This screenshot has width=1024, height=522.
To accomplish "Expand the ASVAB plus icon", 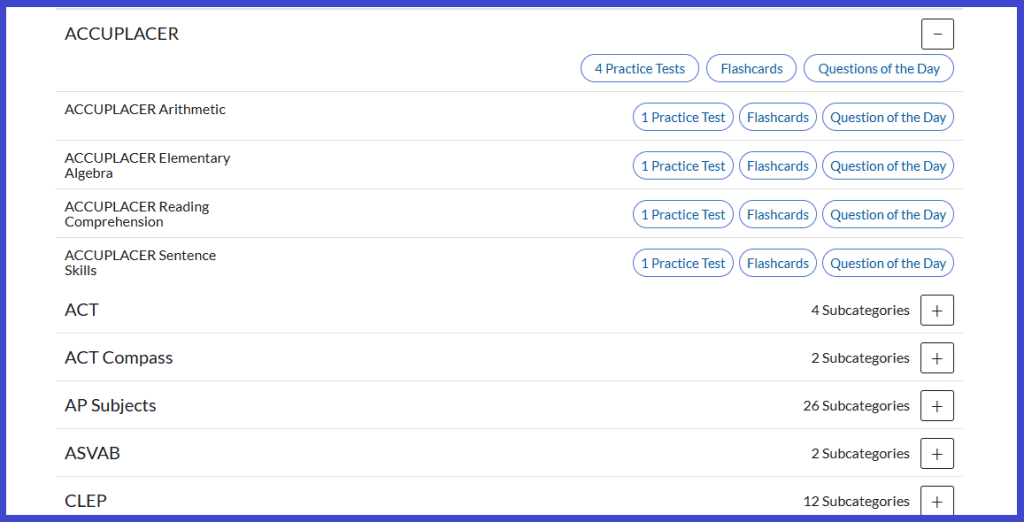I will [937, 453].
